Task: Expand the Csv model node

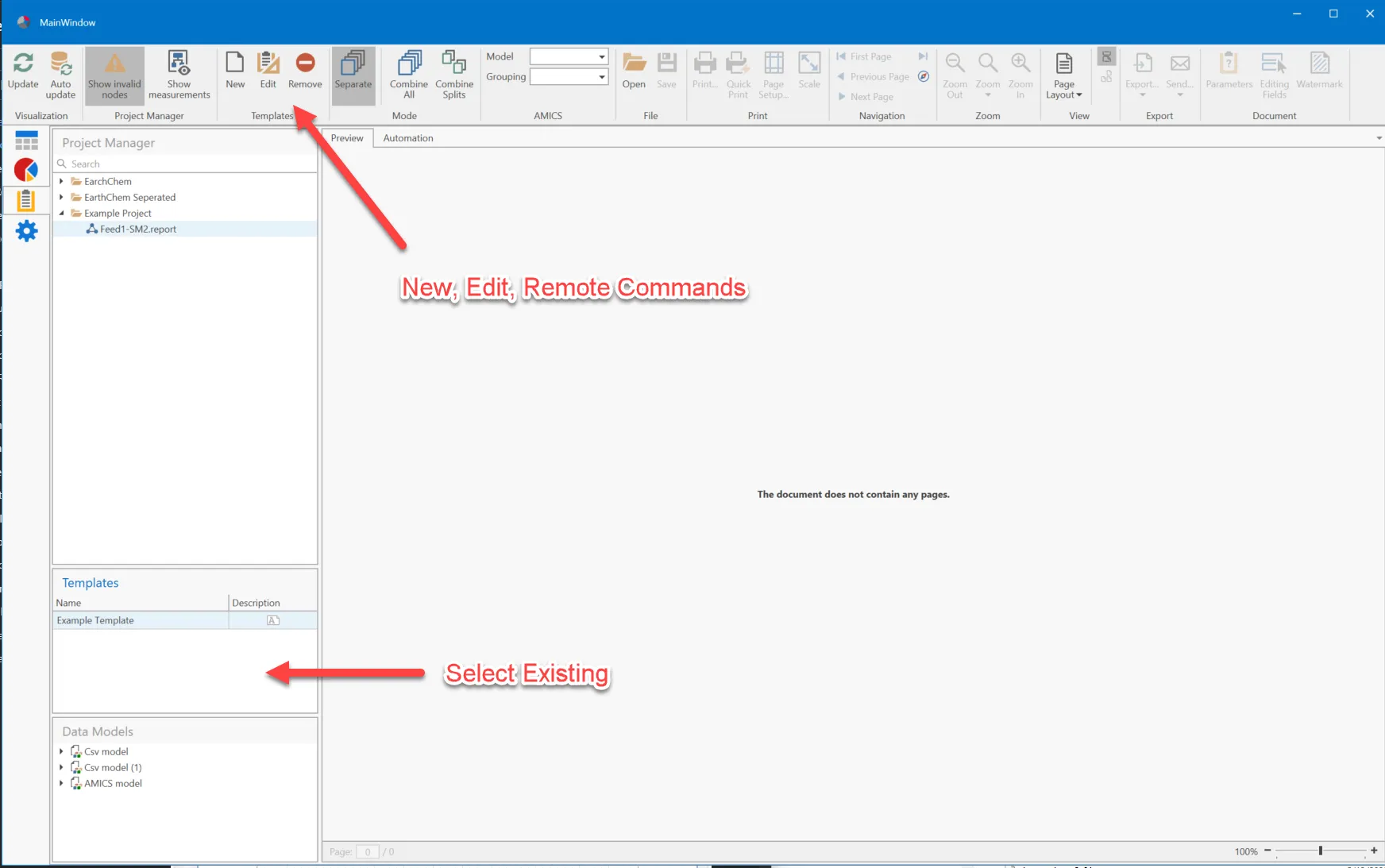Action: 61,751
